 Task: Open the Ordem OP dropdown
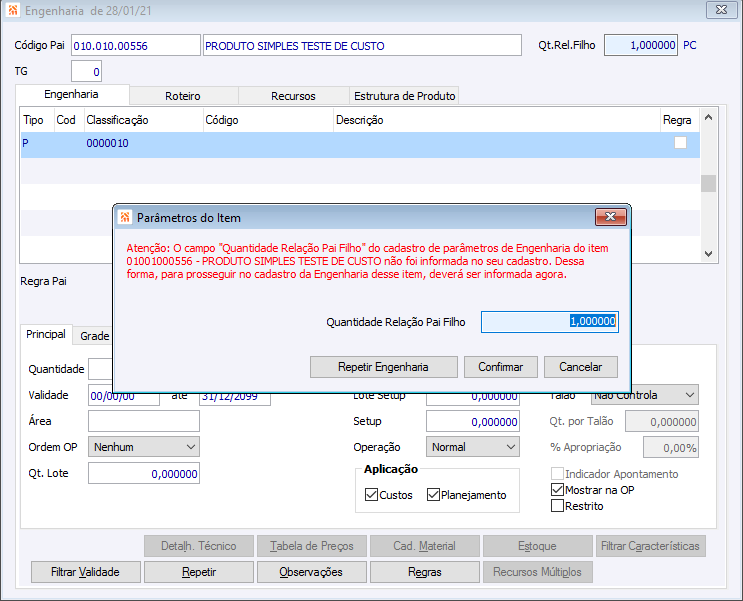click(144, 447)
